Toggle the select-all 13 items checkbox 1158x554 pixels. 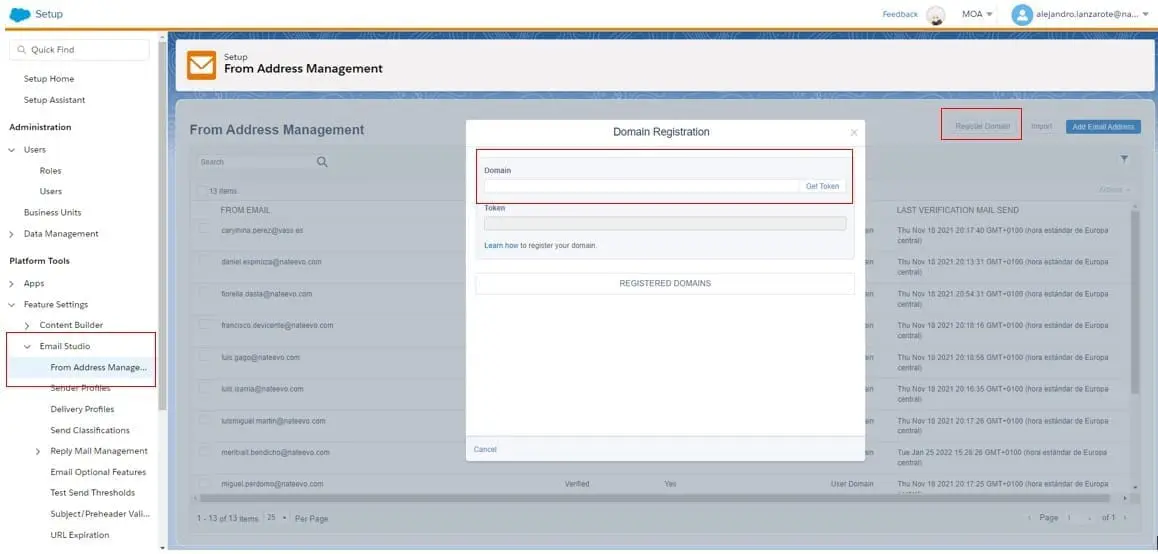tap(201, 191)
